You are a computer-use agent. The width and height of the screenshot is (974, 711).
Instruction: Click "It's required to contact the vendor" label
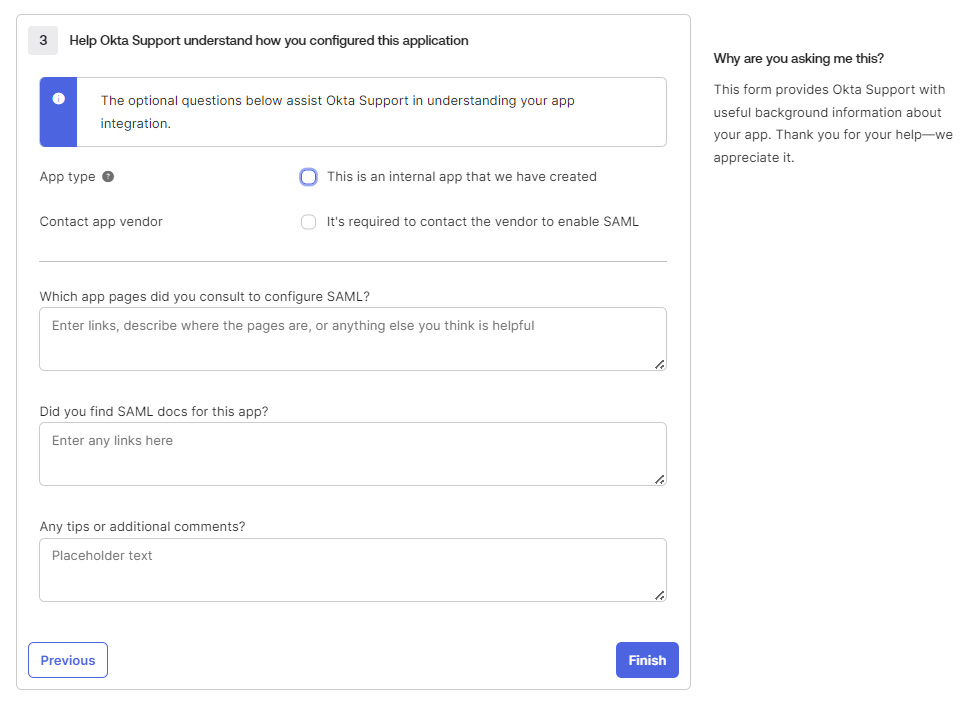(482, 222)
